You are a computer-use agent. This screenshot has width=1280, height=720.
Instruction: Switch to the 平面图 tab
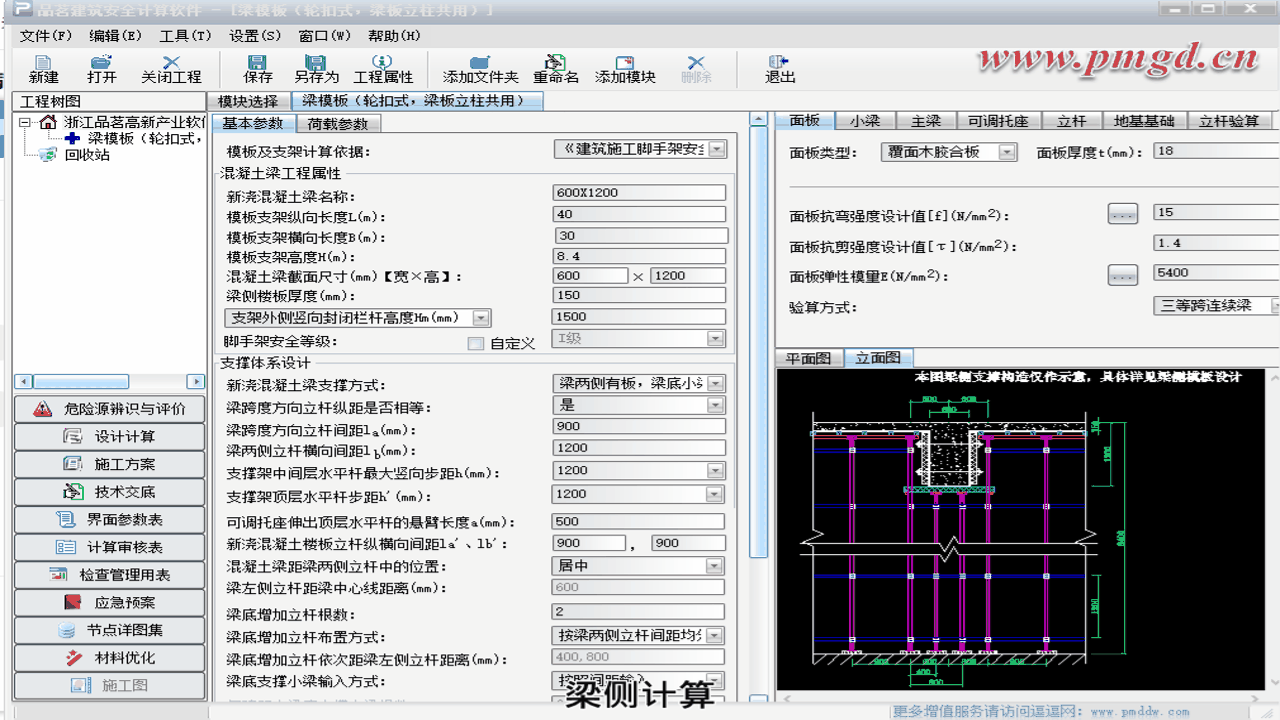[808, 358]
